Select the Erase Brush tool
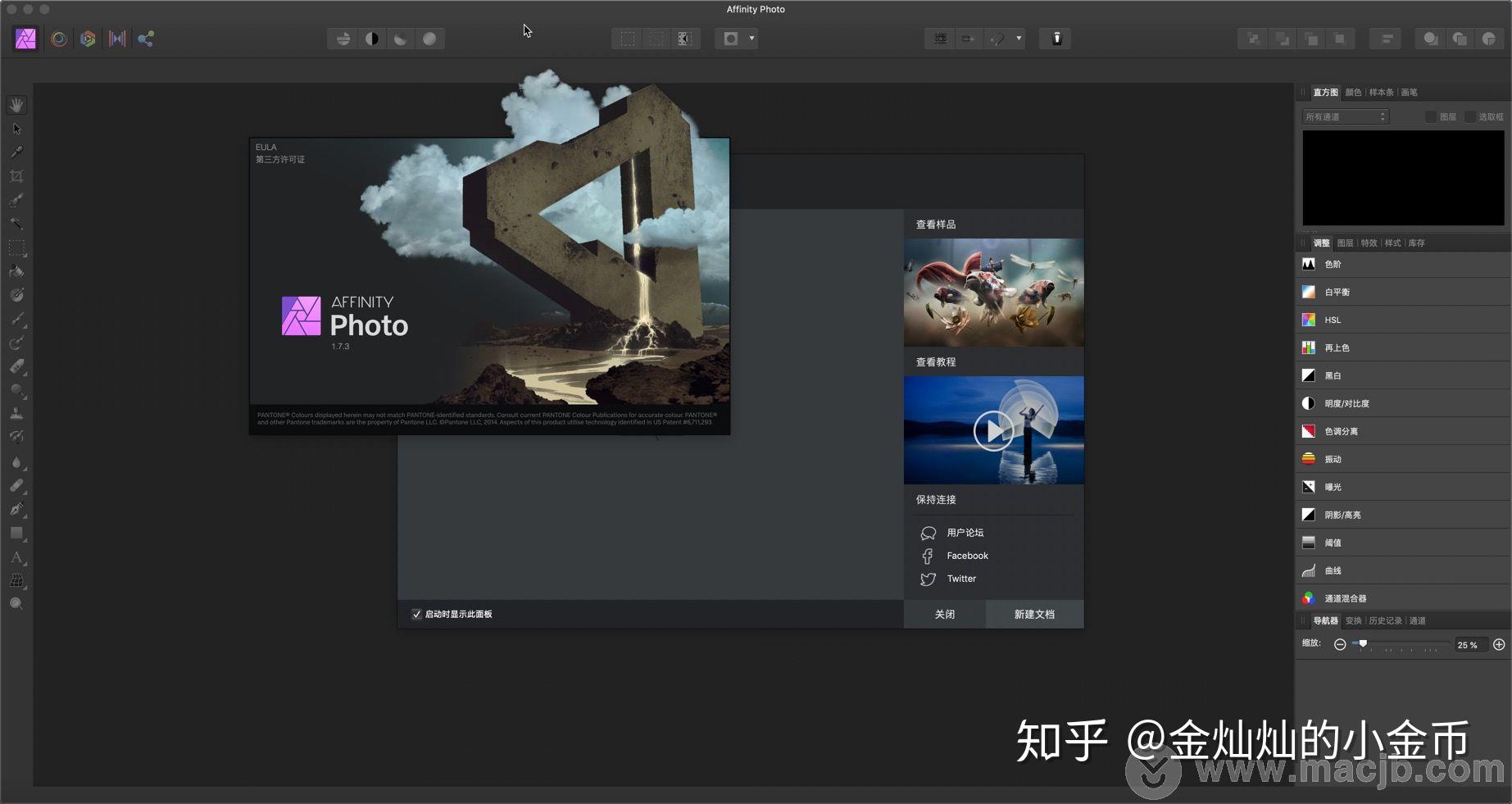1512x804 pixels. pos(16,366)
